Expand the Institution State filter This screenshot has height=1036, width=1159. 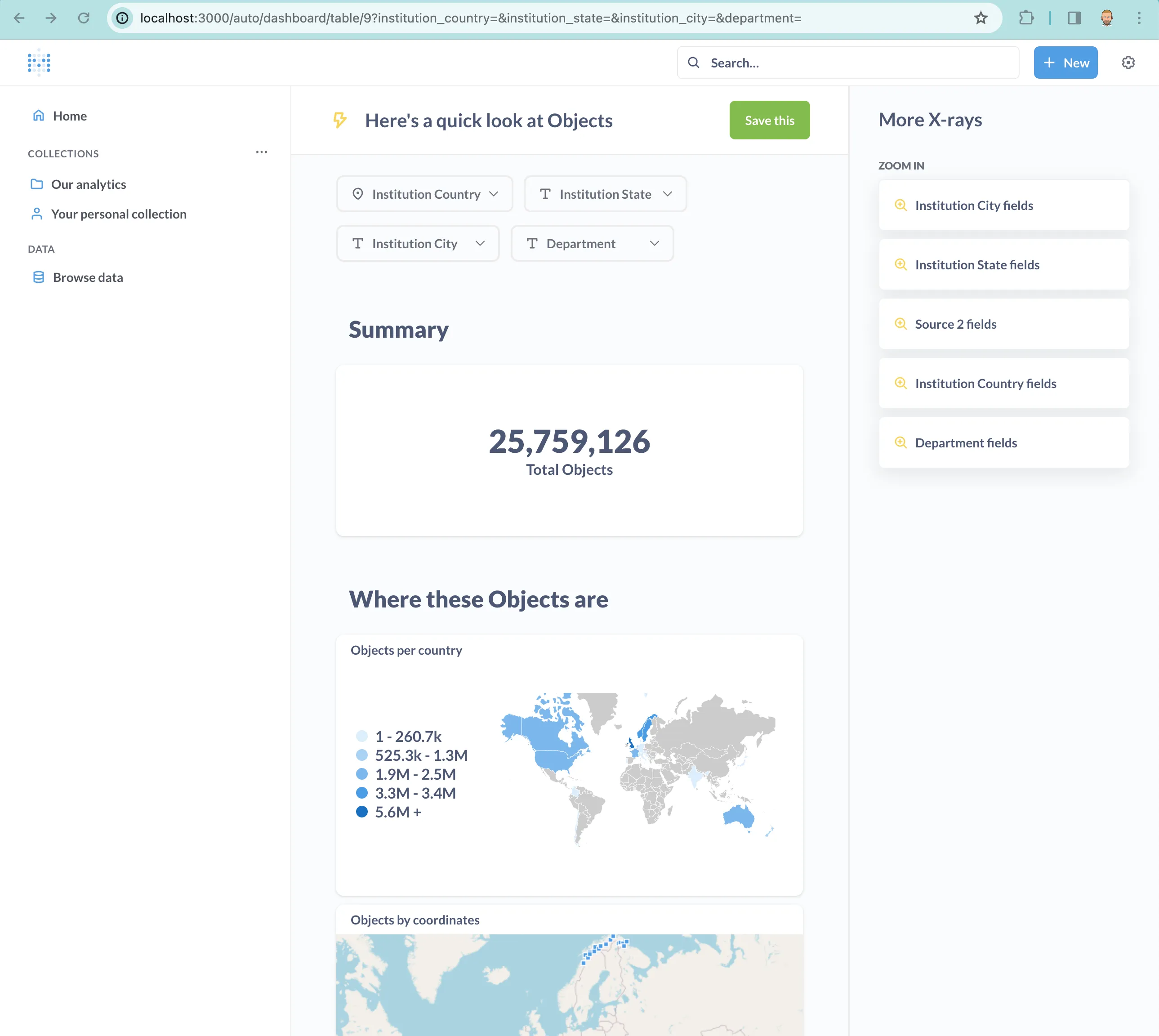[x=605, y=194]
